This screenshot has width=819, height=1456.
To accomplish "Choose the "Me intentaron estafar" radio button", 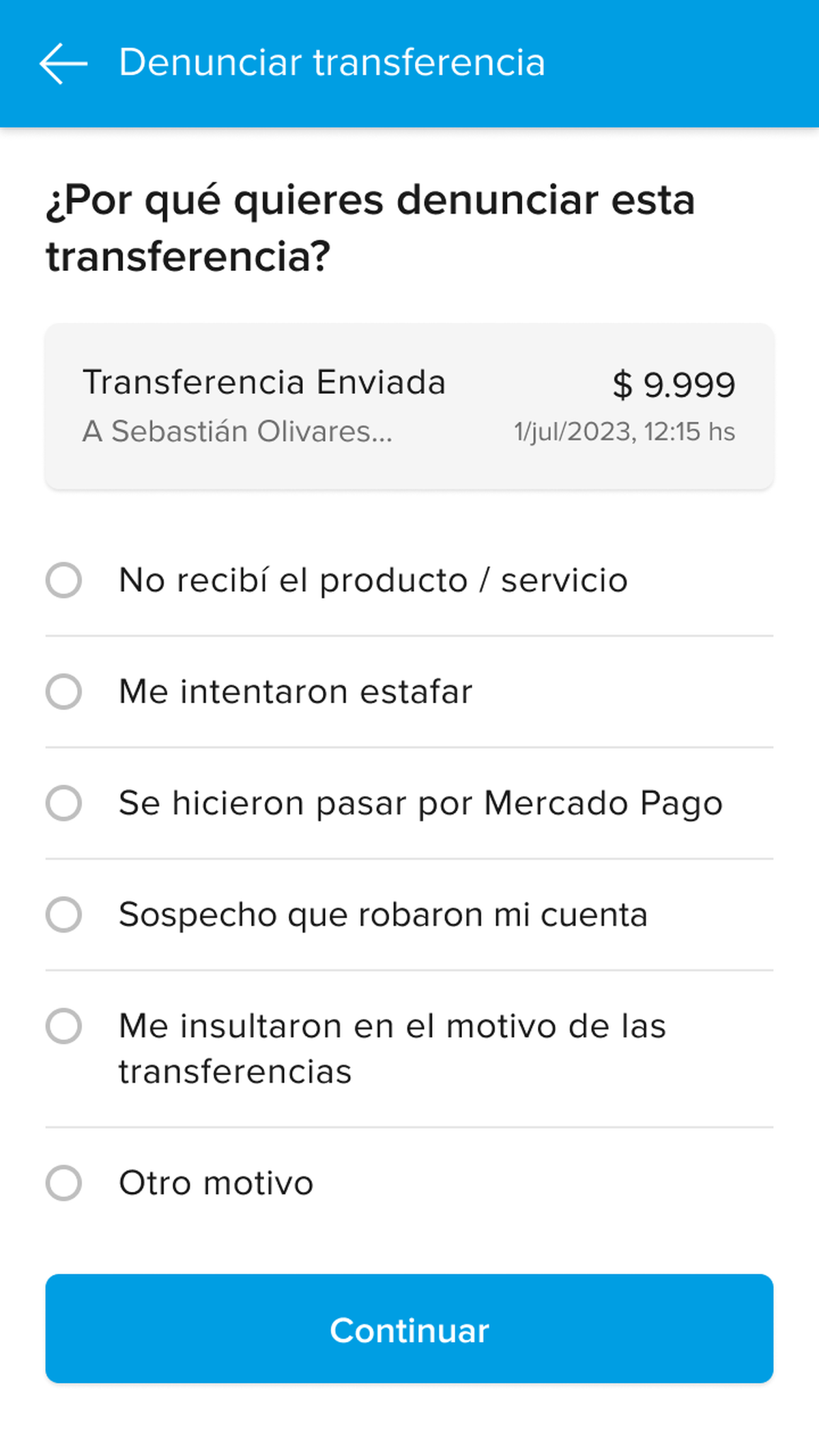I will [x=64, y=691].
